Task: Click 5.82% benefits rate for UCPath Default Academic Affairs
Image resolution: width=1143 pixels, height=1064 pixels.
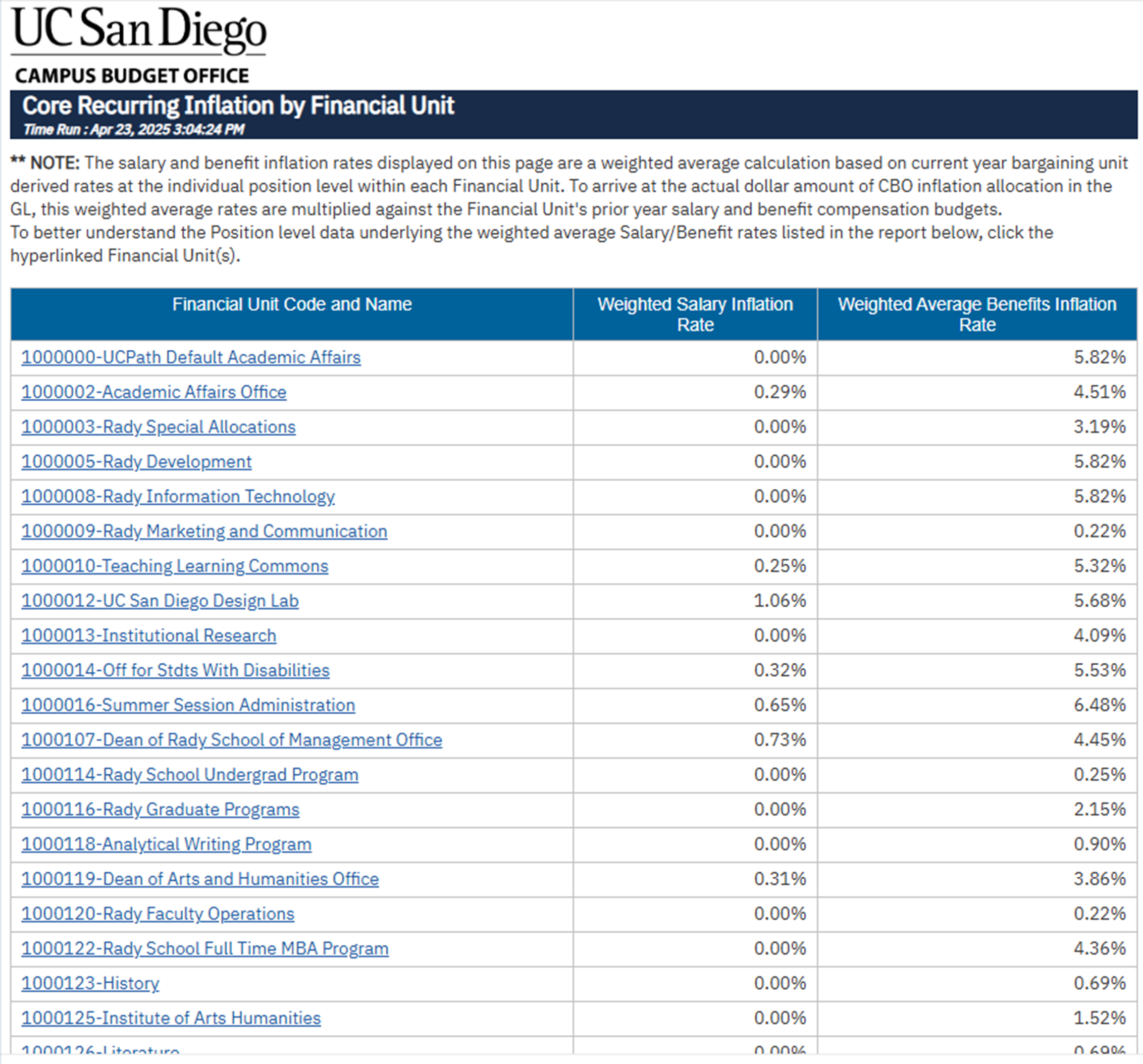Action: pyautogui.click(x=1099, y=357)
